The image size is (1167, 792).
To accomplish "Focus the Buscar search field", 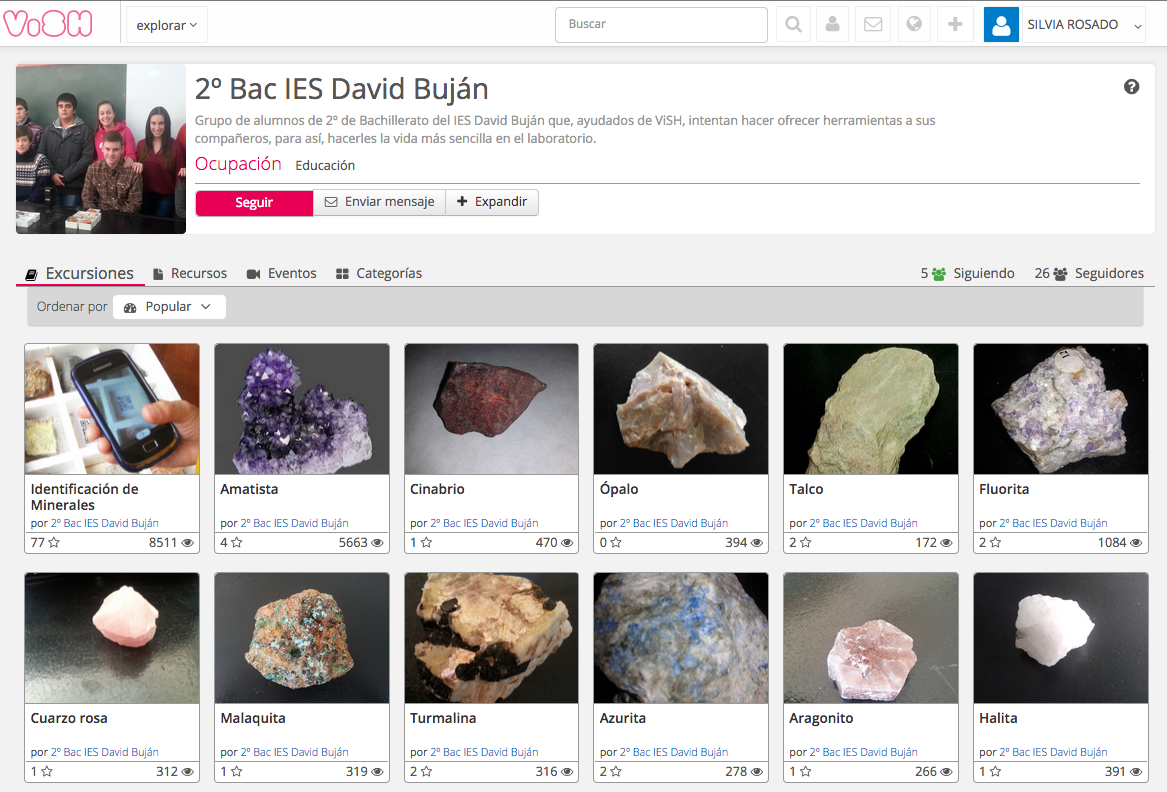I will click(661, 25).
